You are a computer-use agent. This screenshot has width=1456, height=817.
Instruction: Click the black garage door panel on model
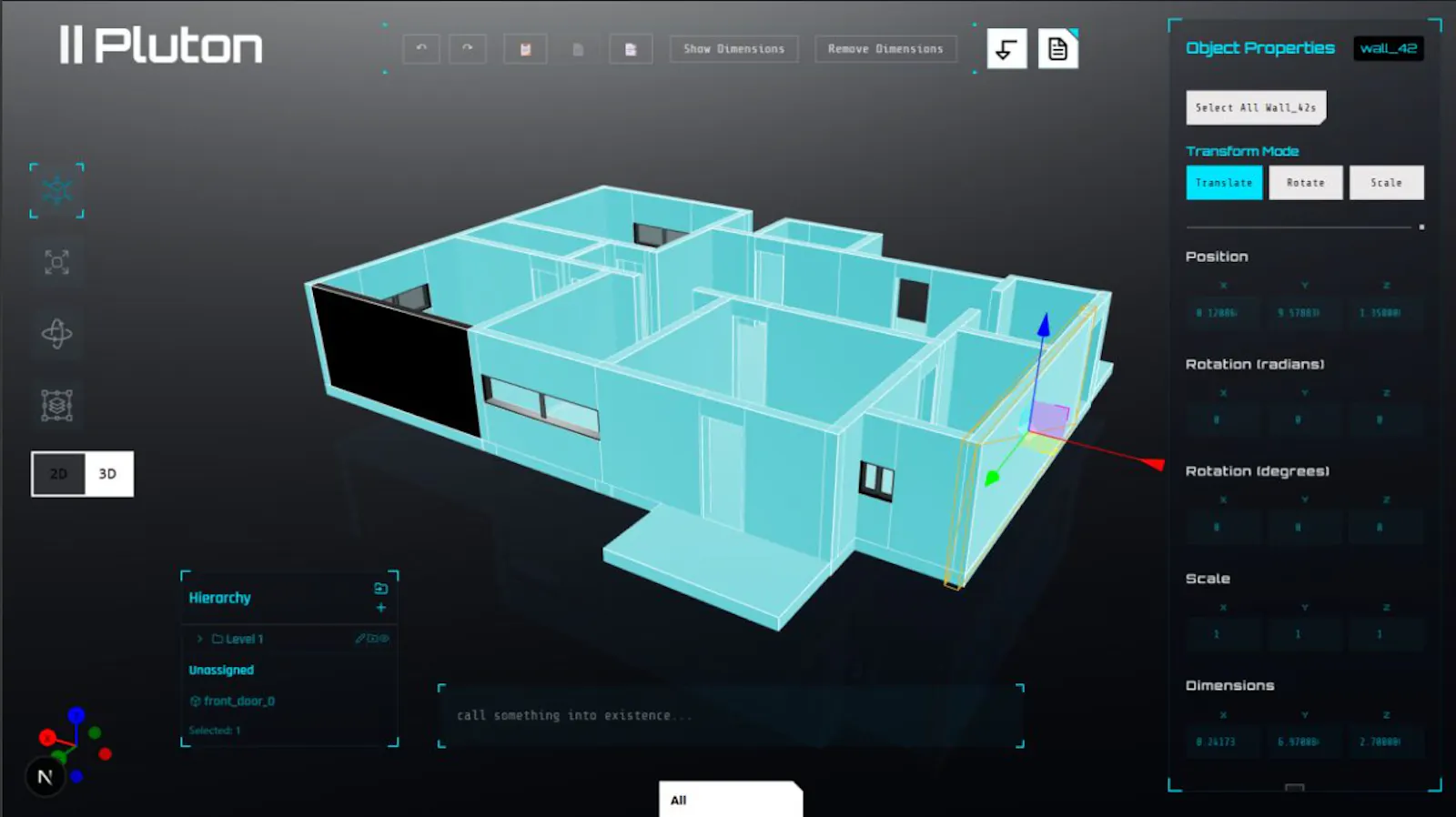(x=396, y=362)
